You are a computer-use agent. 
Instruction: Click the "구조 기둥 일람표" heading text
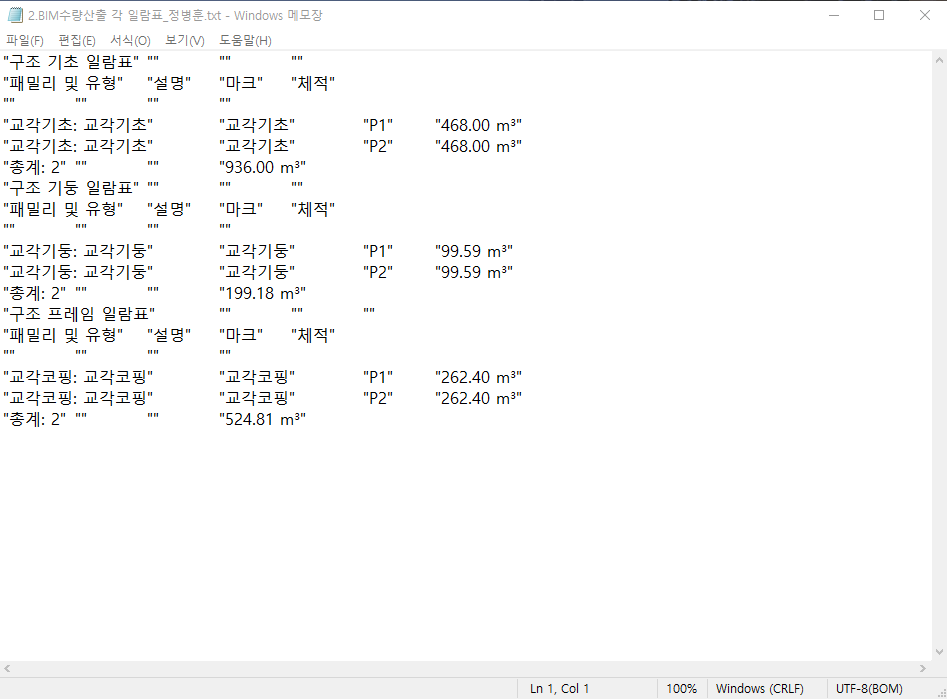point(71,188)
